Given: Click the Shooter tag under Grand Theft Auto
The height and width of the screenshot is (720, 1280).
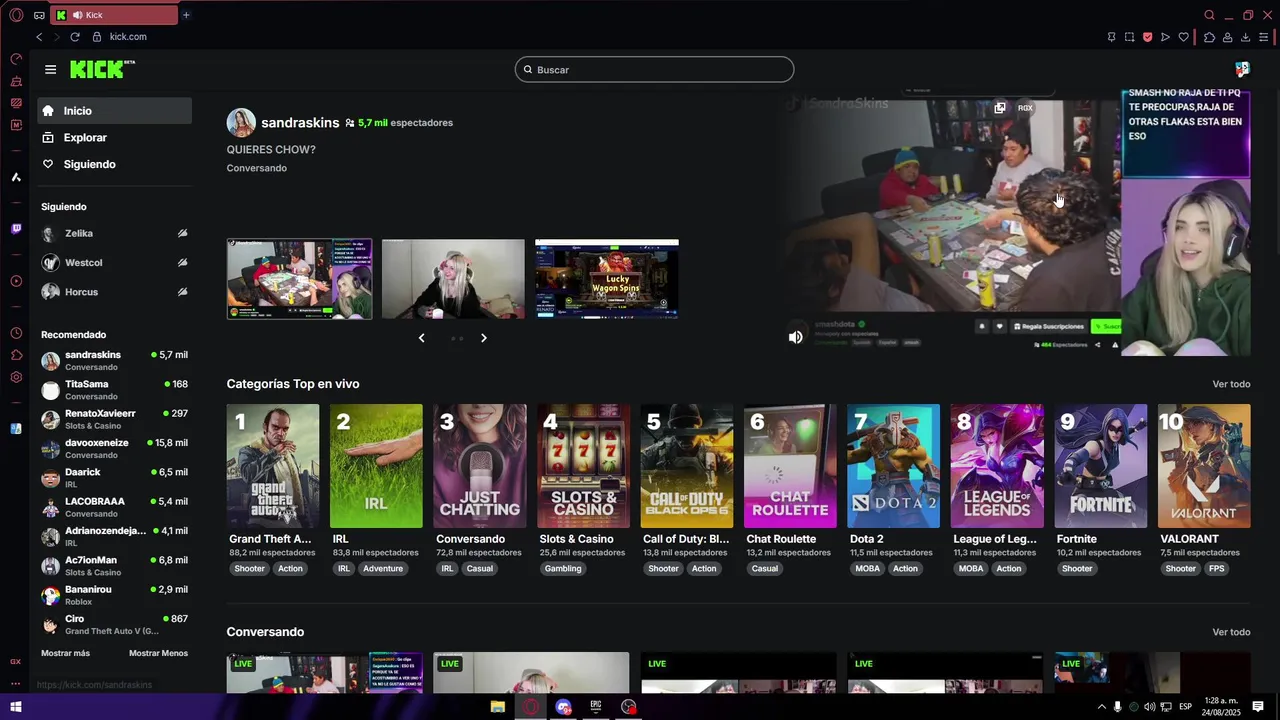Looking at the screenshot, I should click(x=250, y=569).
